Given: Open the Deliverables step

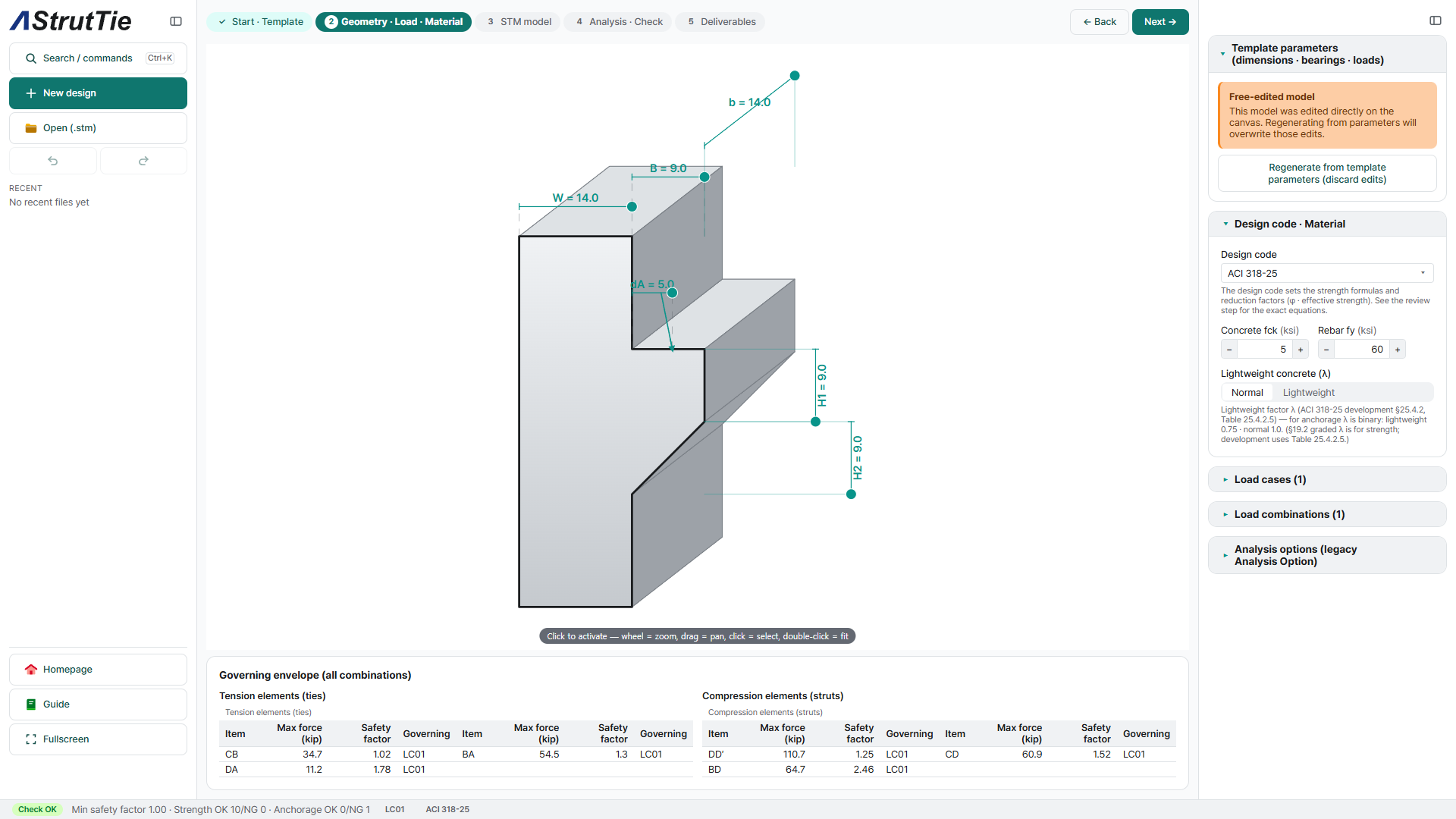Looking at the screenshot, I should [721, 22].
